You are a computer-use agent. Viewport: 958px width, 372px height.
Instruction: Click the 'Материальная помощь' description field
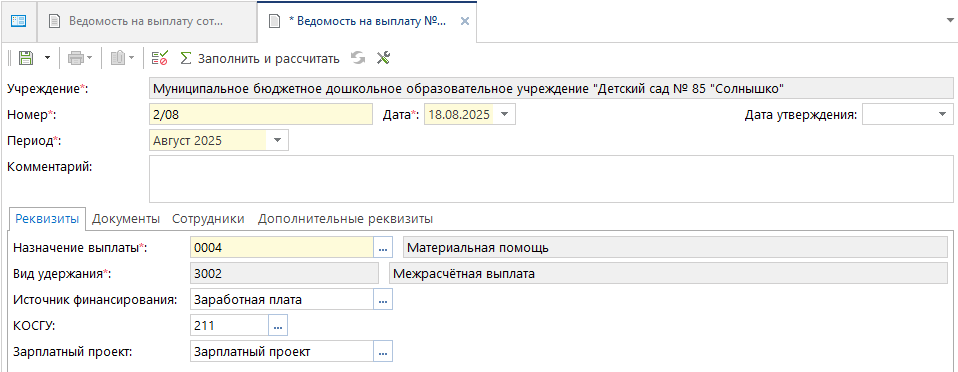675,248
